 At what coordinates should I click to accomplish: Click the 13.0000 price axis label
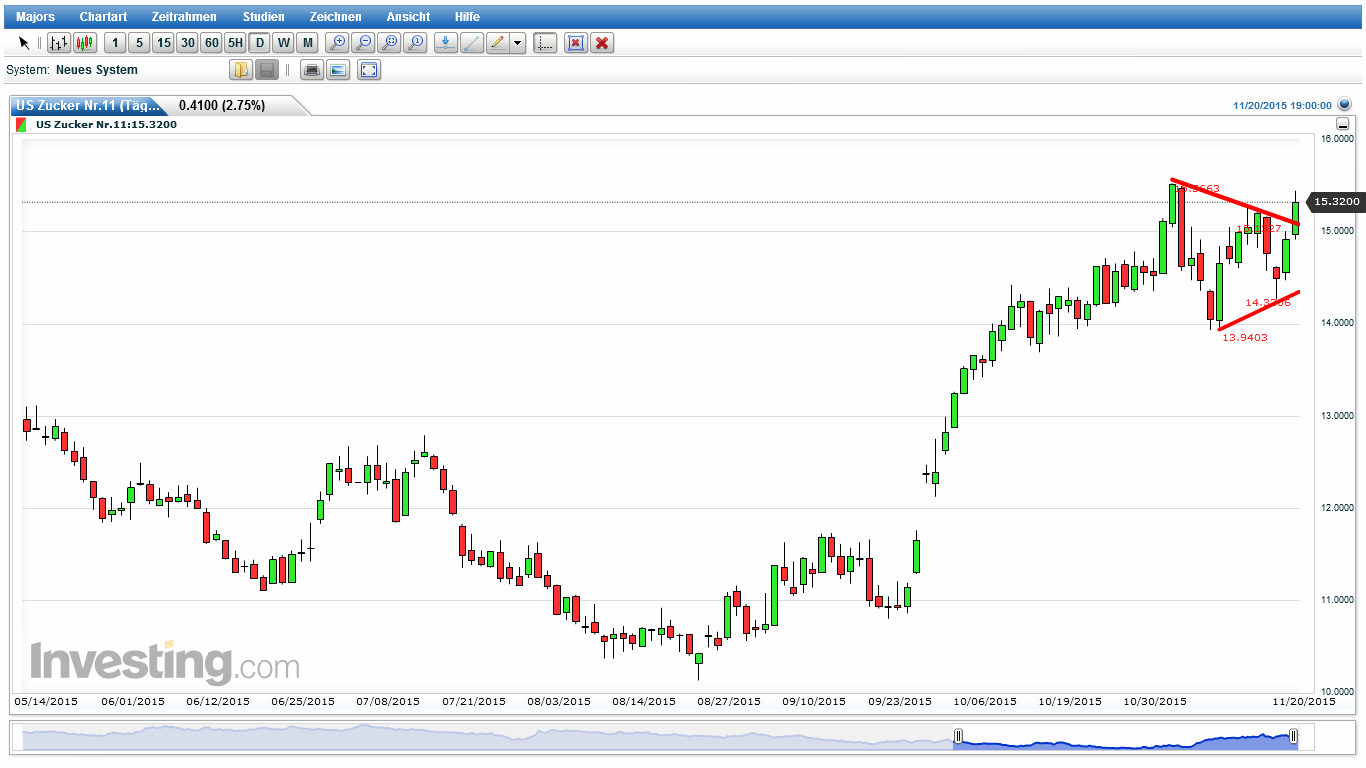[x=1336, y=416]
